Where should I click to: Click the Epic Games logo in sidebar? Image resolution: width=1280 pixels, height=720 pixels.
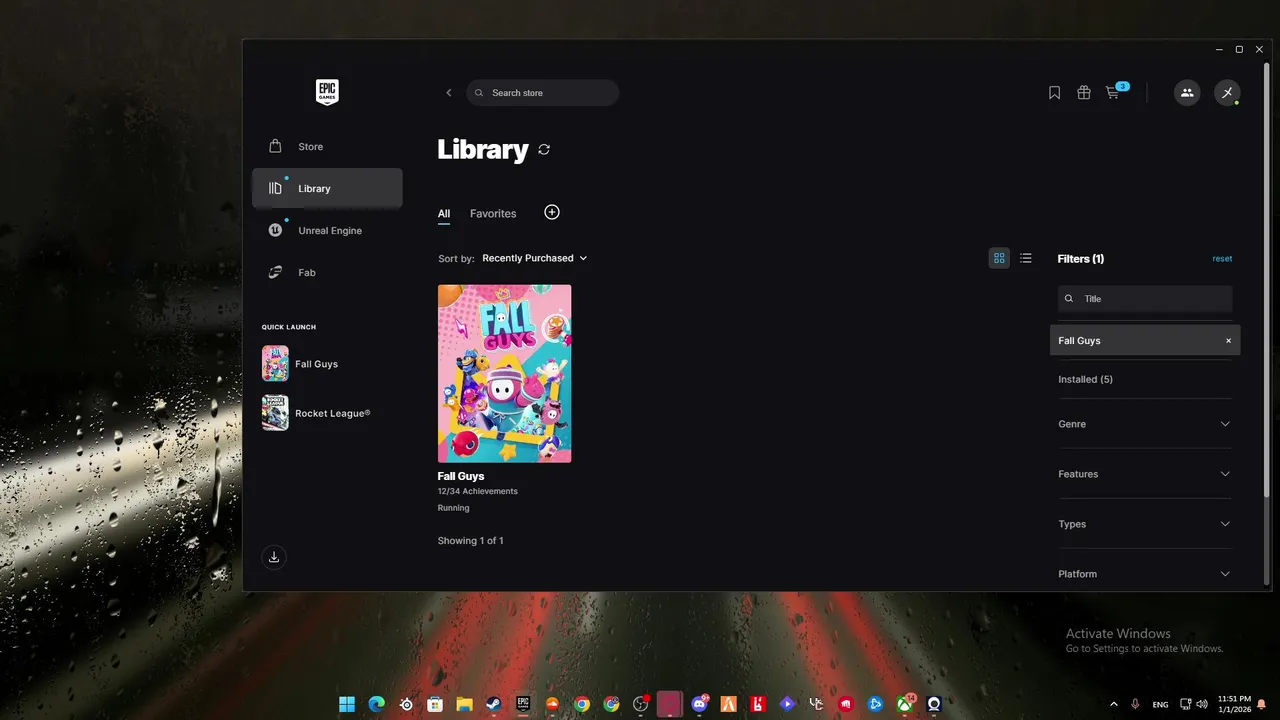(x=327, y=92)
